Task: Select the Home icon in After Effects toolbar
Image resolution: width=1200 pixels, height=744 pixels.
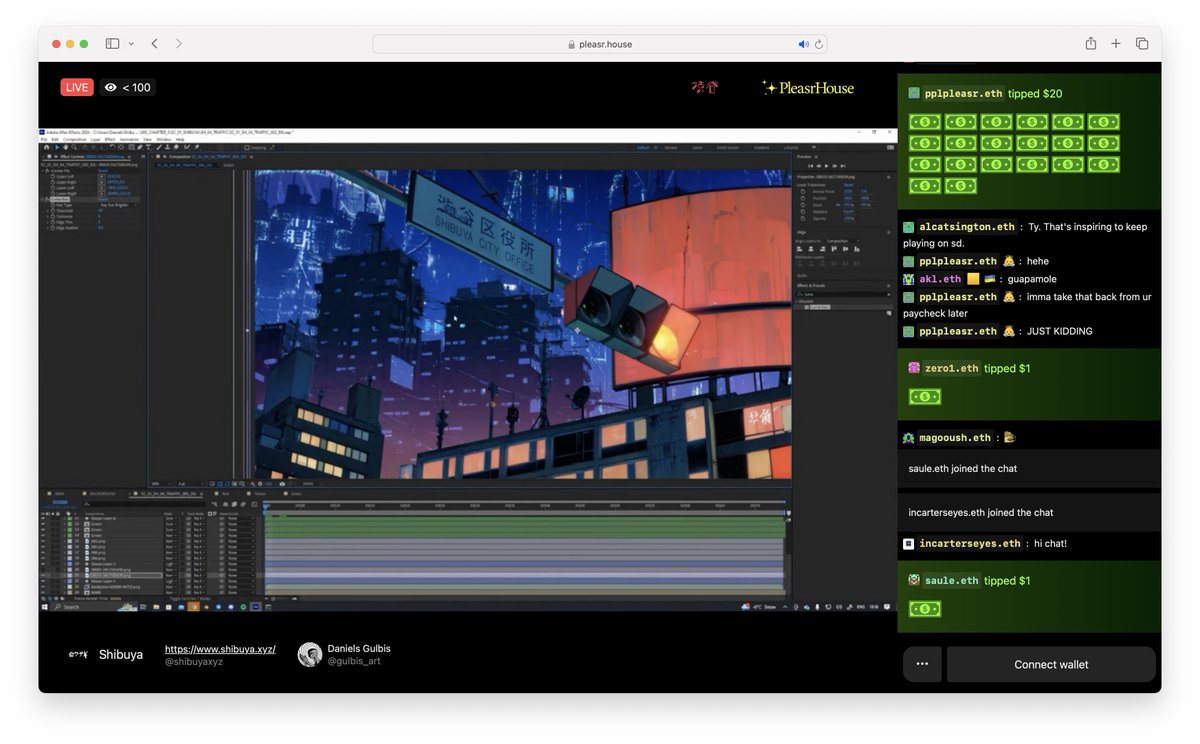Action: (x=47, y=147)
